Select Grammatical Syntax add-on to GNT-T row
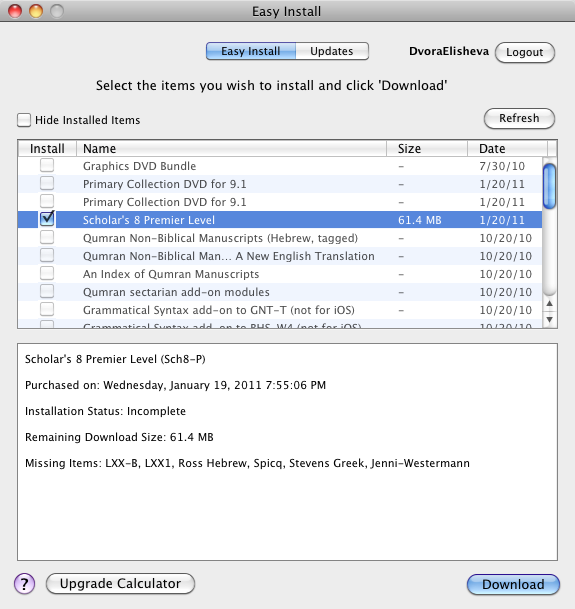575x609 pixels. click(x=280, y=310)
